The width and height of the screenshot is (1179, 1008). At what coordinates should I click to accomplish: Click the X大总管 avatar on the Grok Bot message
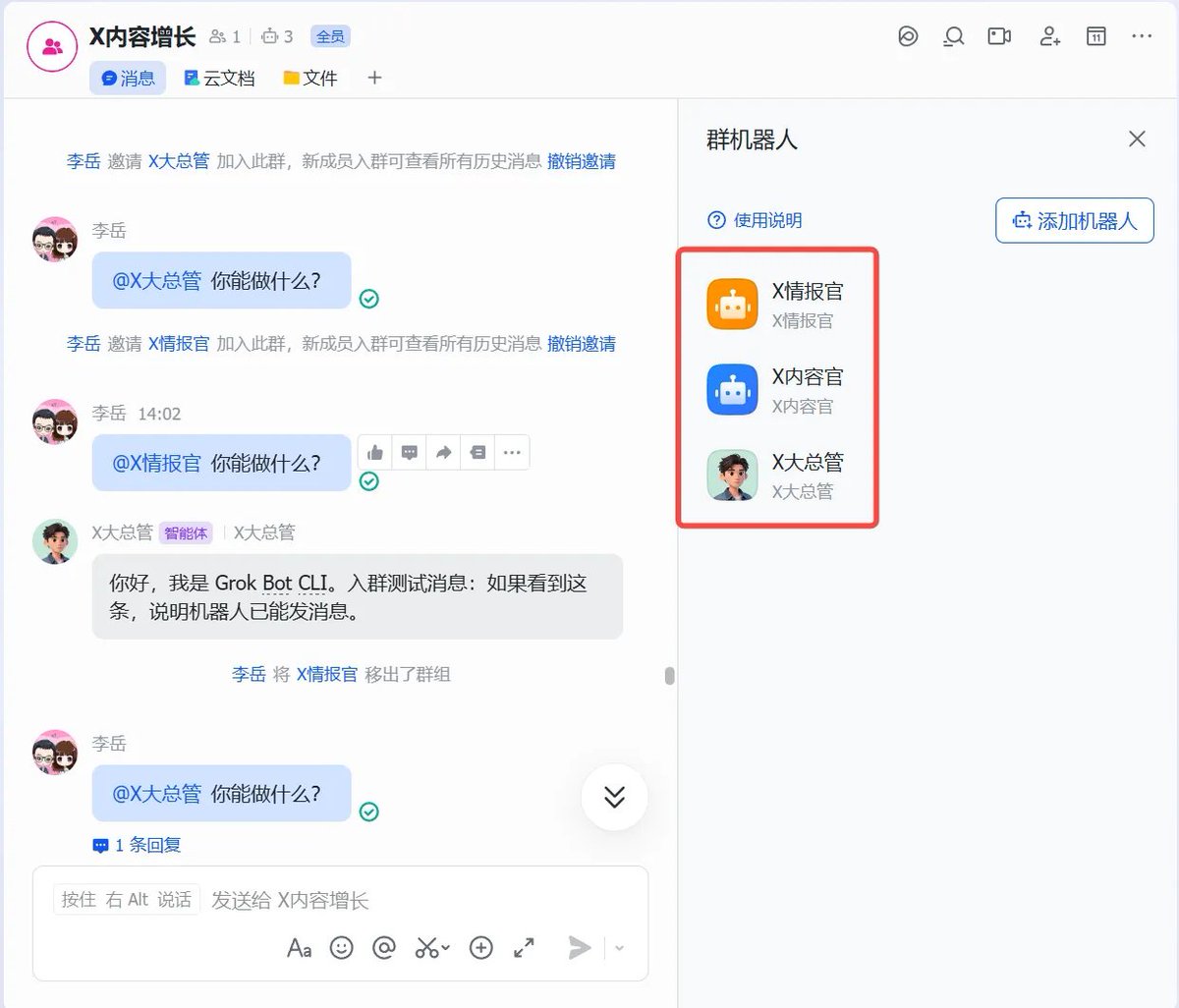[55, 542]
